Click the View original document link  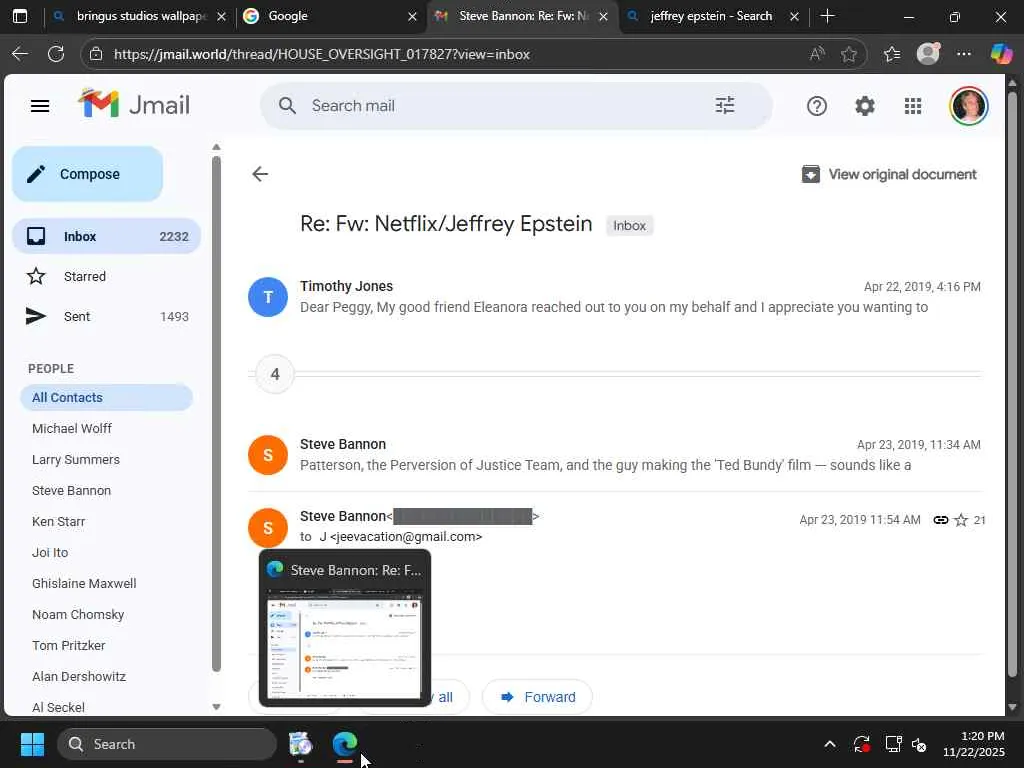pos(889,174)
